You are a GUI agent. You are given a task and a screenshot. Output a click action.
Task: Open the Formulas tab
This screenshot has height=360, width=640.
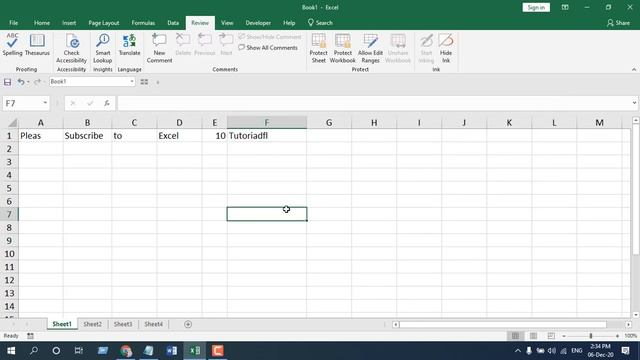pos(143,23)
